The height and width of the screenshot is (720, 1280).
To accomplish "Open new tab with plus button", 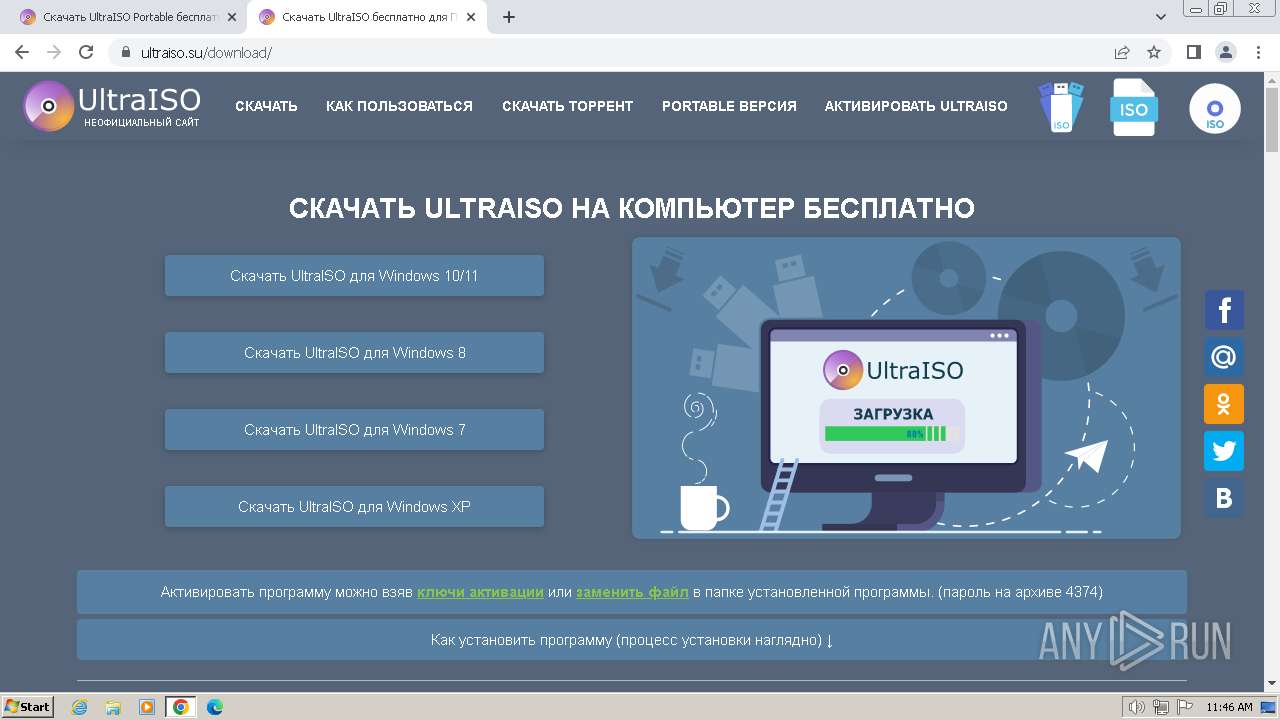I will pyautogui.click(x=509, y=17).
